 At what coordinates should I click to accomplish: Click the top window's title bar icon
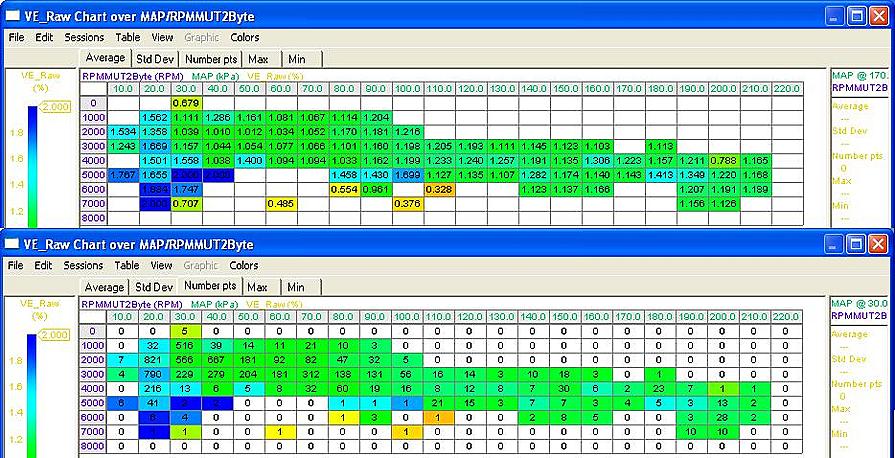click(x=11, y=16)
